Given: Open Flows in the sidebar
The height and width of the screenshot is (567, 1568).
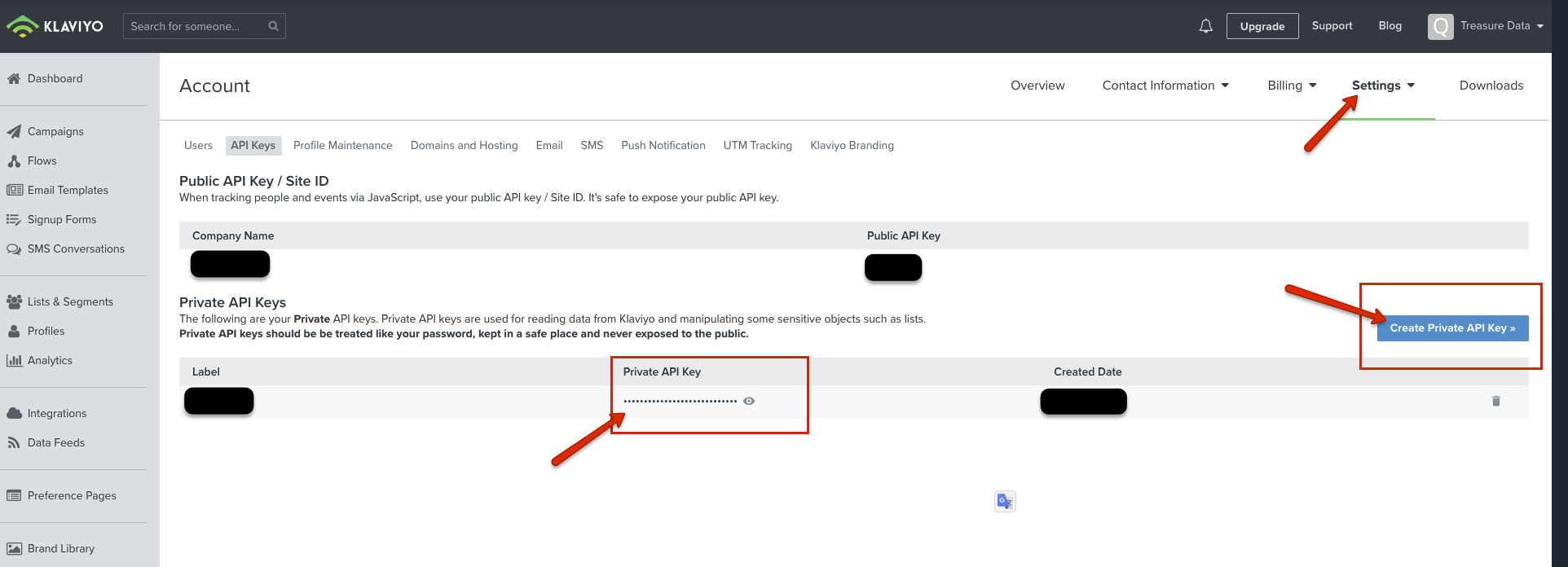Looking at the screenshot, I should tap(42, 160).
